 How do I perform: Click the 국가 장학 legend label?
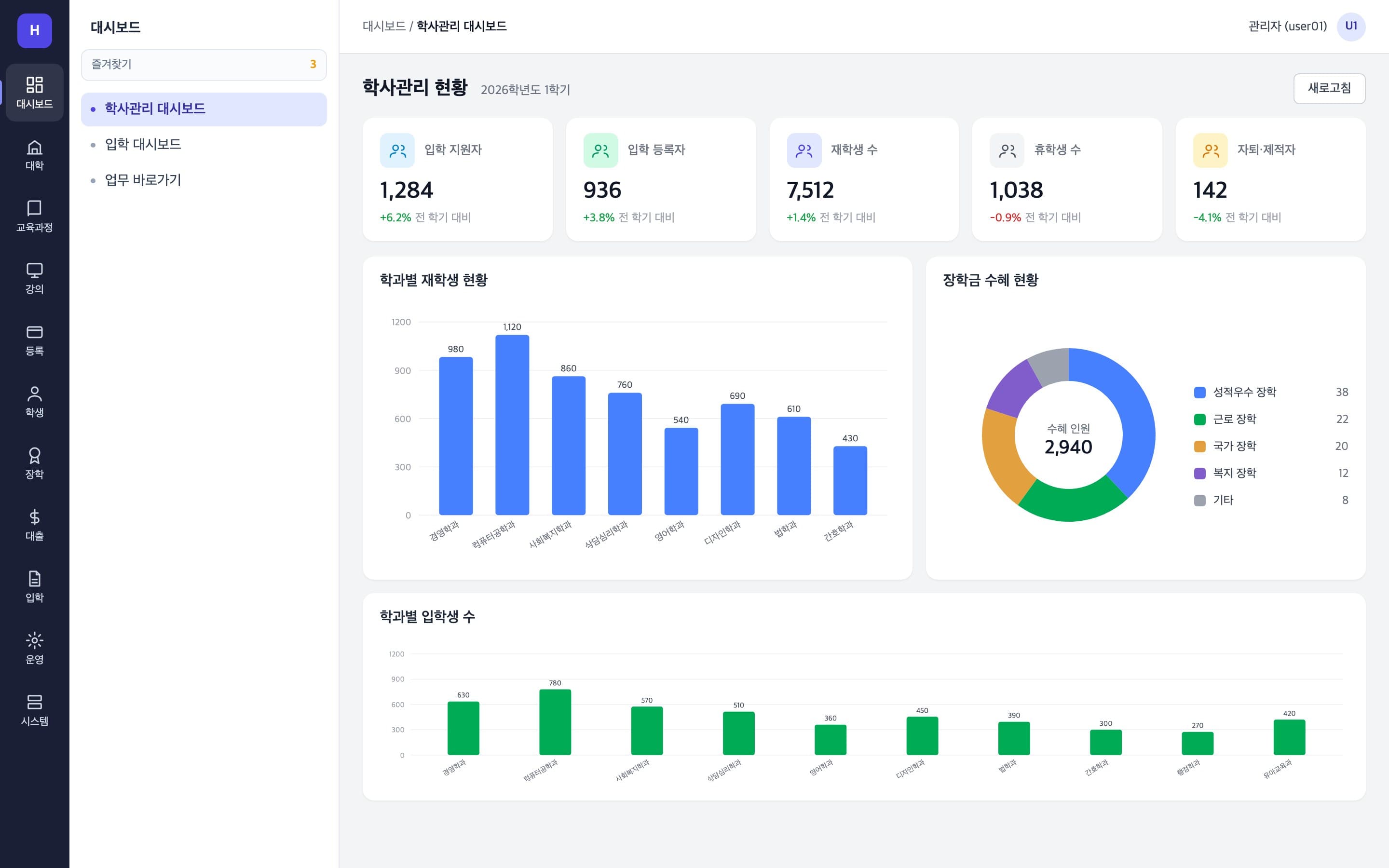click(1235, 446)
